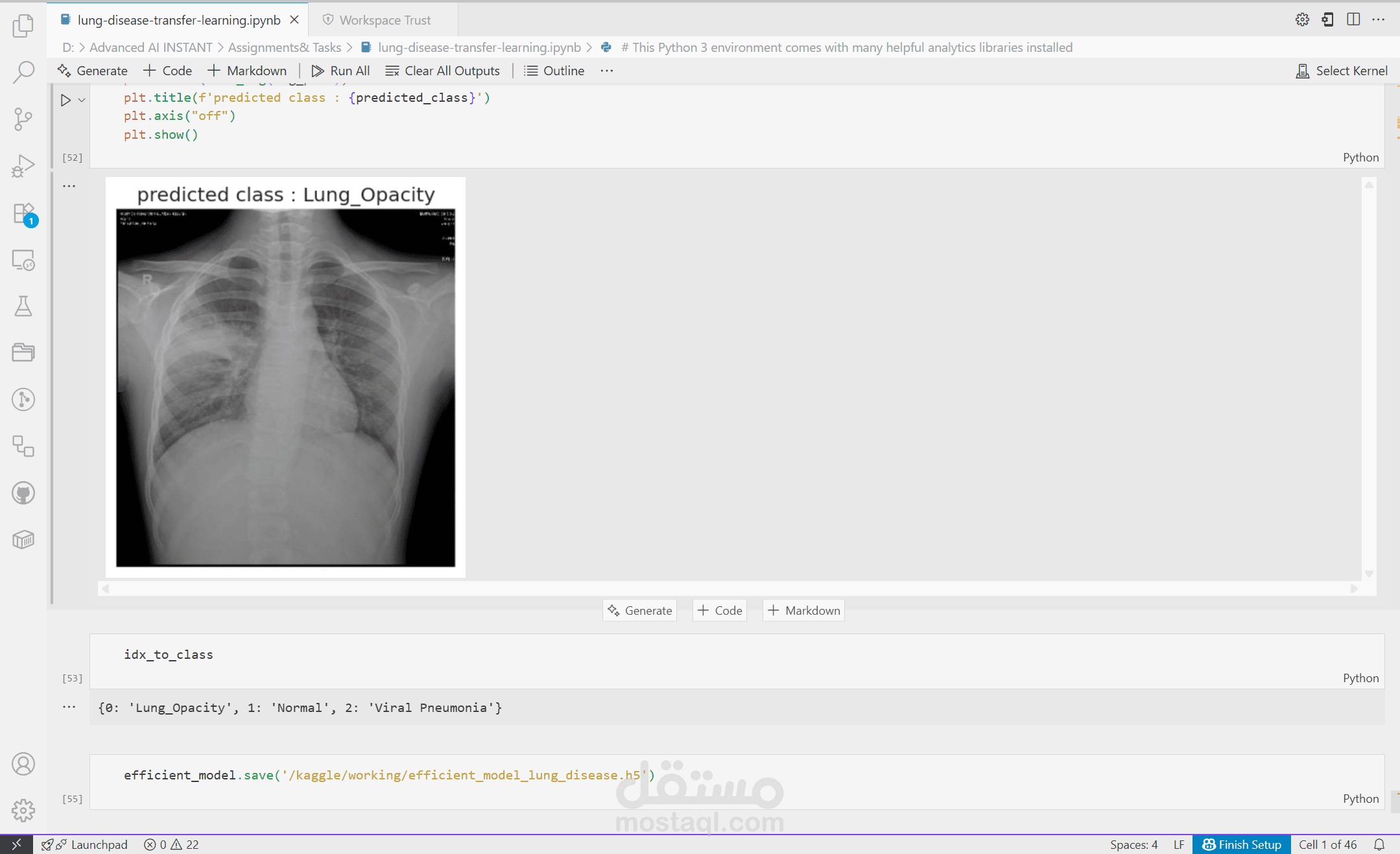Open the Explorer view icon

coord(23,26)
